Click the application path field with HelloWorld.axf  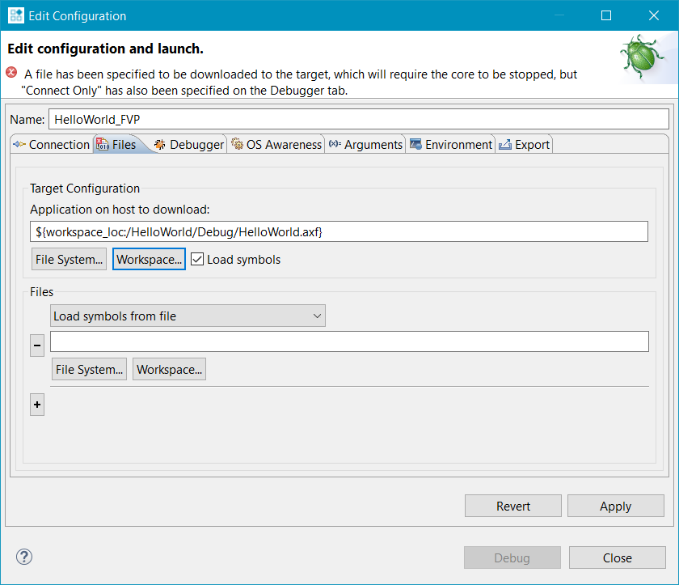click(x=339, y=232)
